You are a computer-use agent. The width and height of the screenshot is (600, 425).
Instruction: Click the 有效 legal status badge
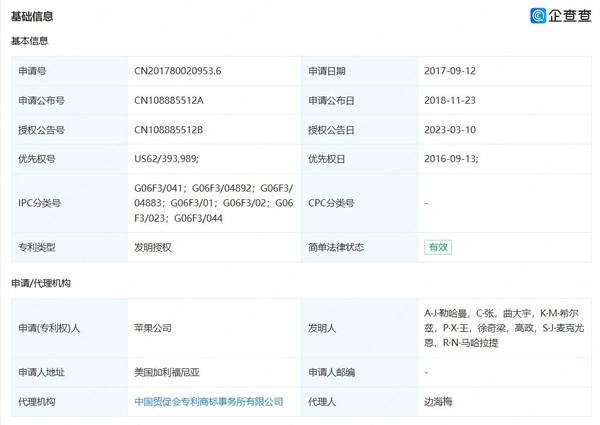coord(438,247)
